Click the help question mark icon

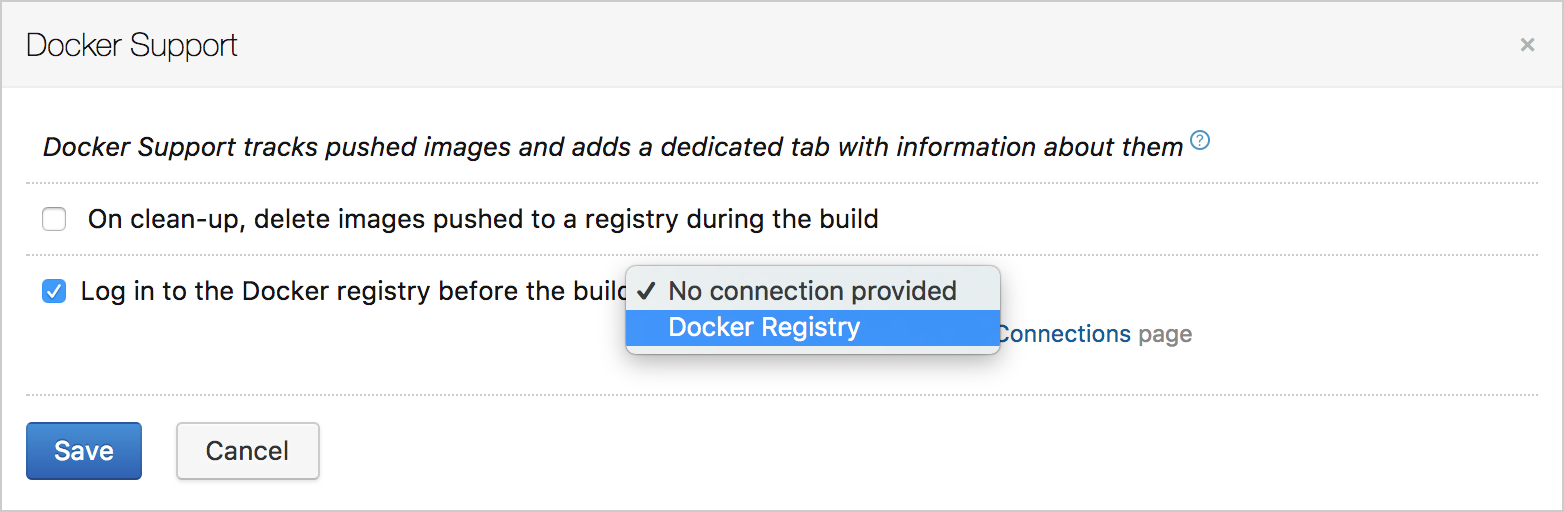point(1201,140)
